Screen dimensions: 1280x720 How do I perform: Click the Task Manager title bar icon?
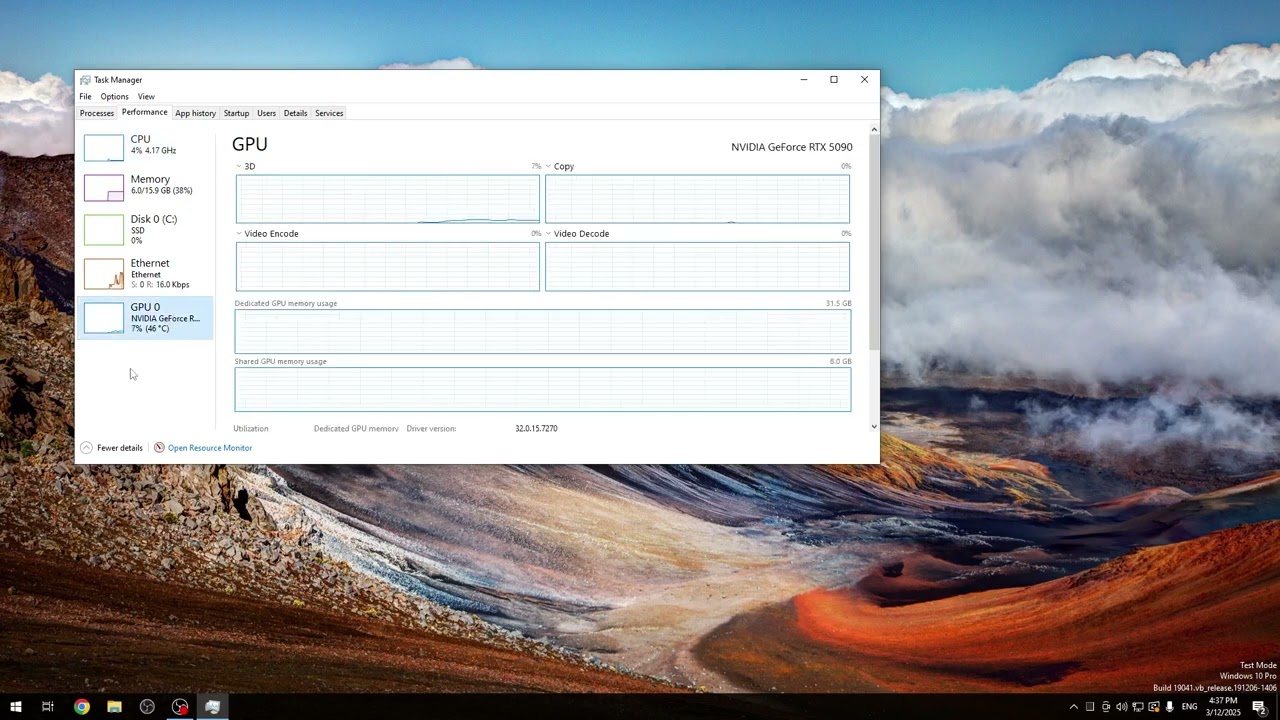tap(85, 80)
